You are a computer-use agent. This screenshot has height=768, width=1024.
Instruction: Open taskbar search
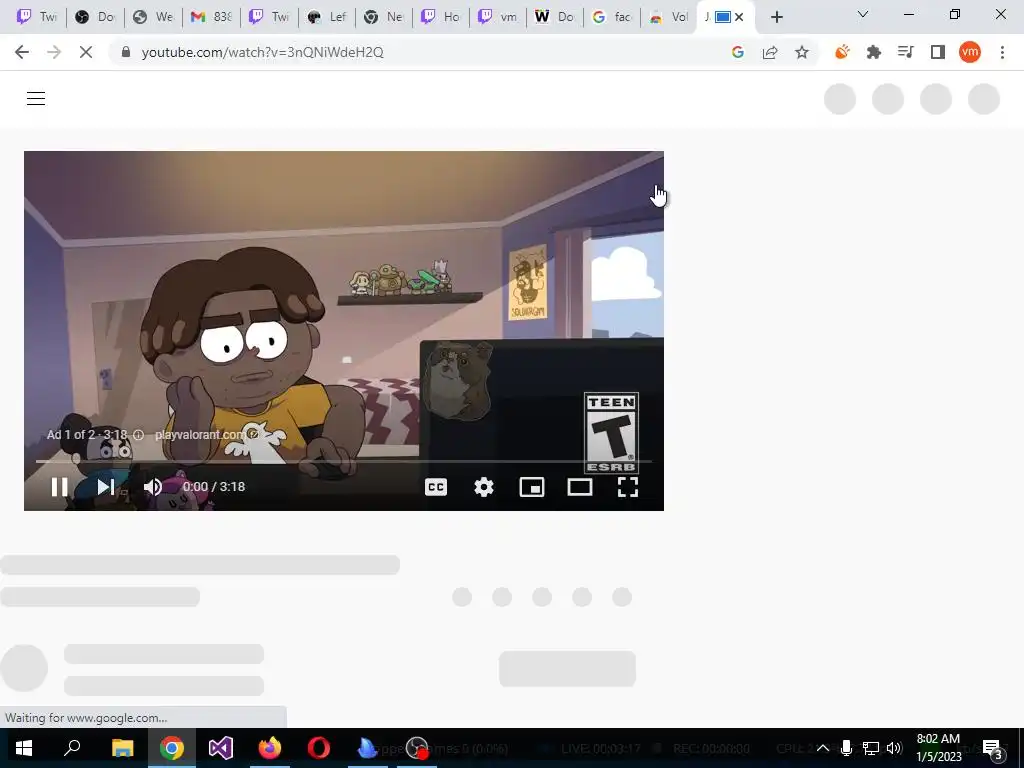pyautogui.click(x=72, y=748)
